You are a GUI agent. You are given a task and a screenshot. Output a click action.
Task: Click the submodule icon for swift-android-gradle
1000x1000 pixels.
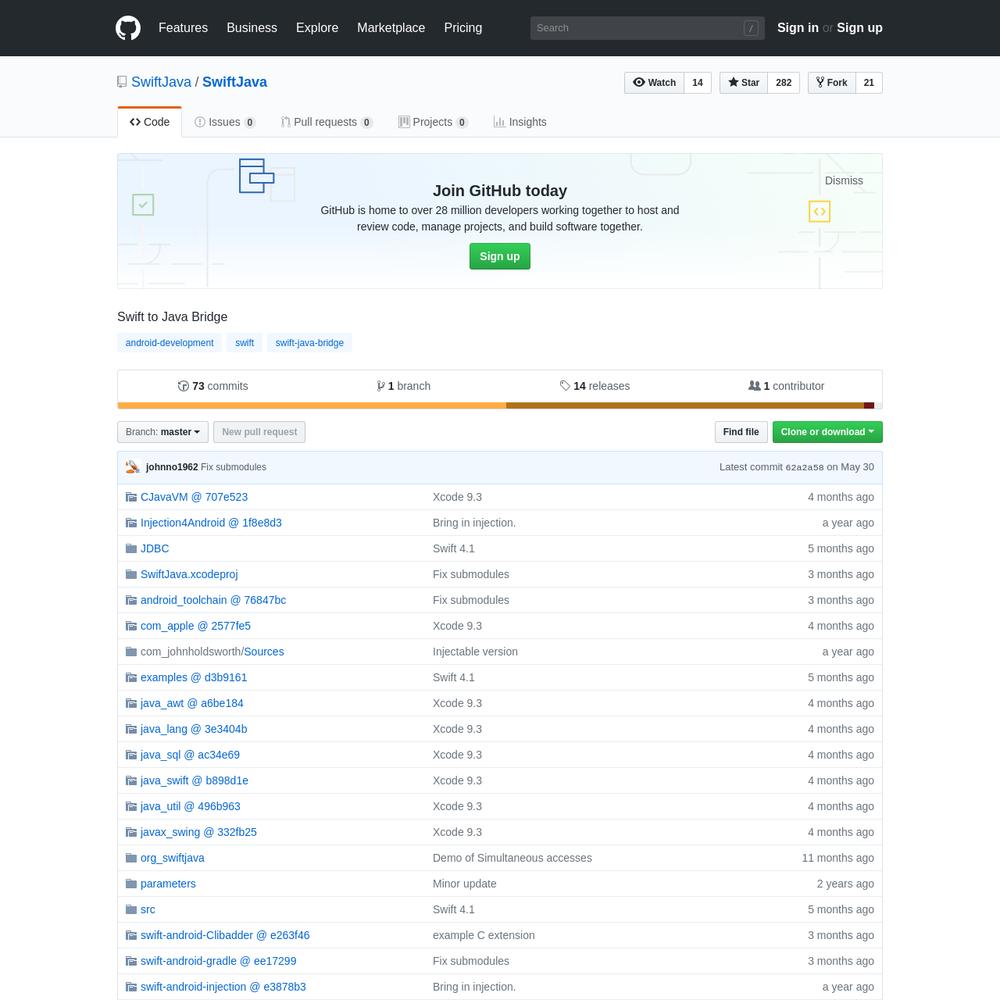(131, 961)
